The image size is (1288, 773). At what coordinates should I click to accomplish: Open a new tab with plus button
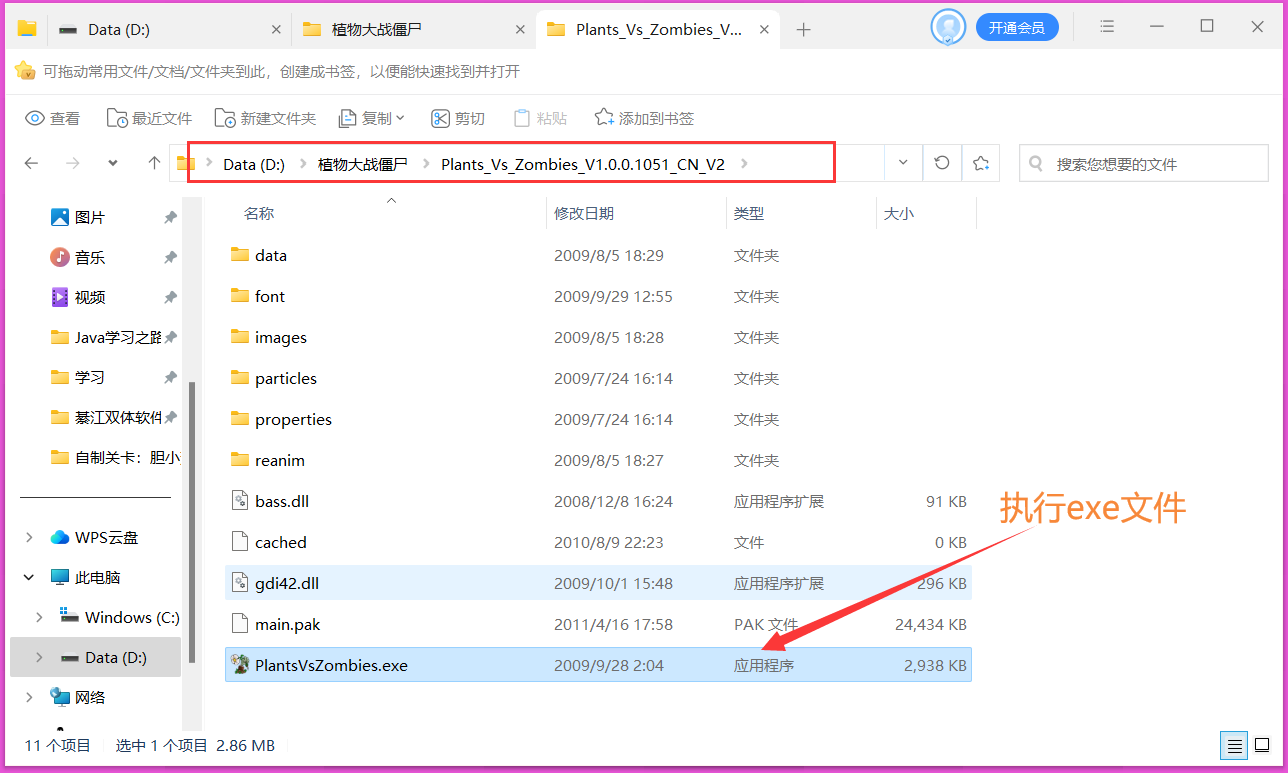[x=803, y=30]
